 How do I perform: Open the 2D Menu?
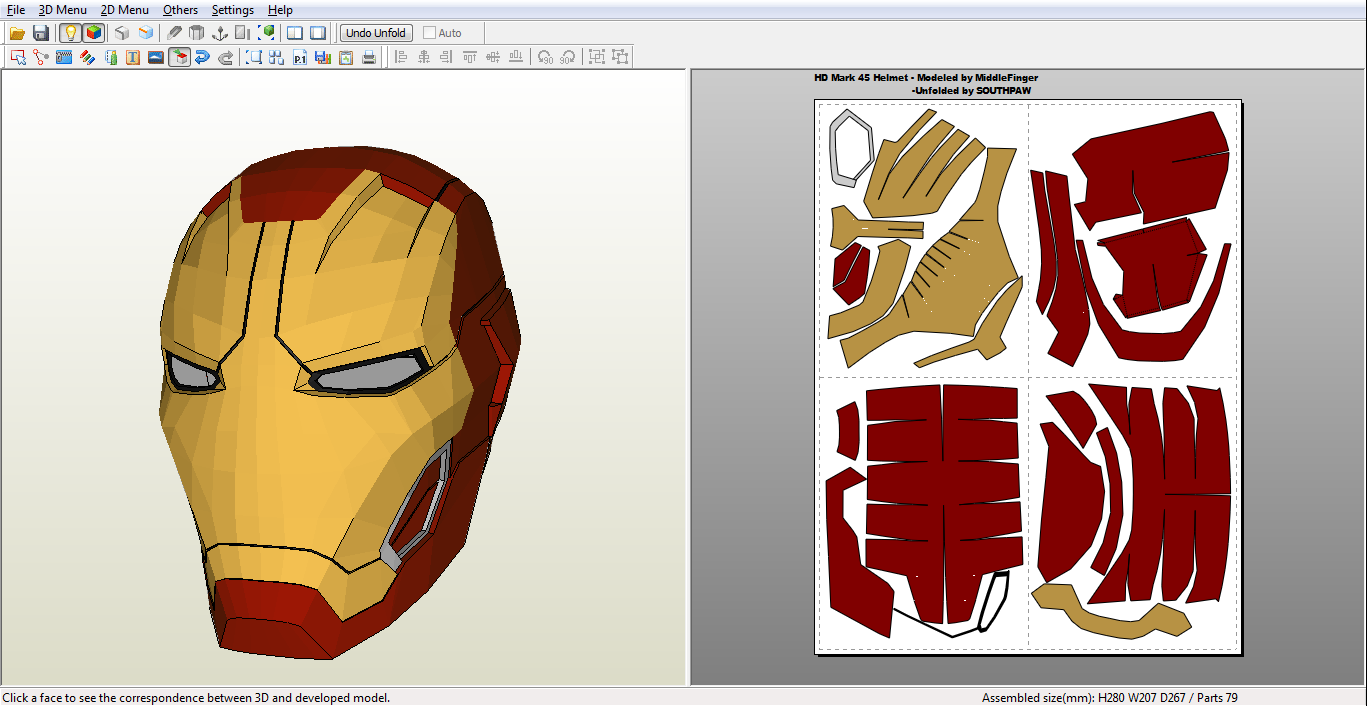pos(125,10)
